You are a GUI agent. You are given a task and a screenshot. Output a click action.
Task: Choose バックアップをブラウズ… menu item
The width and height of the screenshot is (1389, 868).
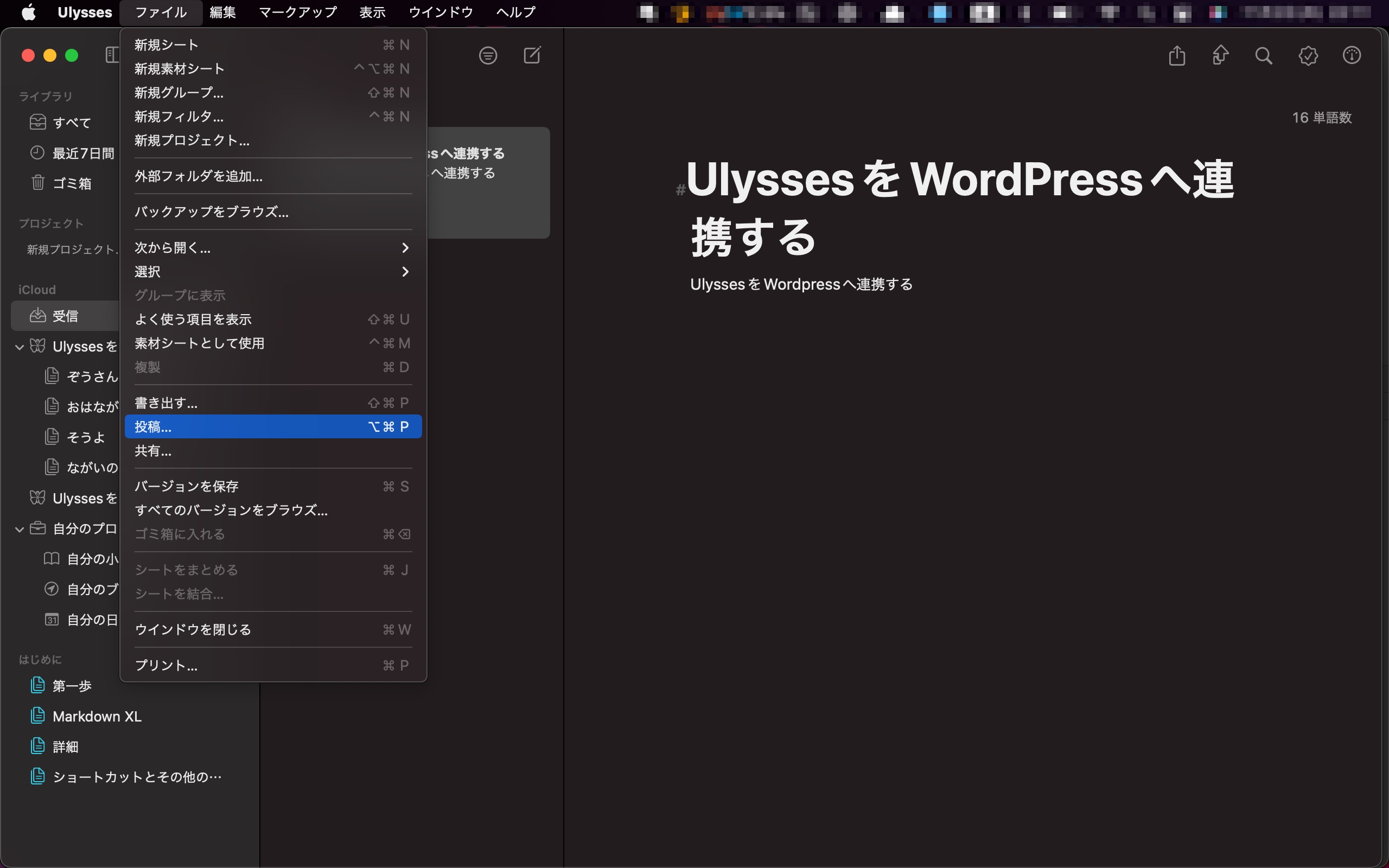pos(273,212)
